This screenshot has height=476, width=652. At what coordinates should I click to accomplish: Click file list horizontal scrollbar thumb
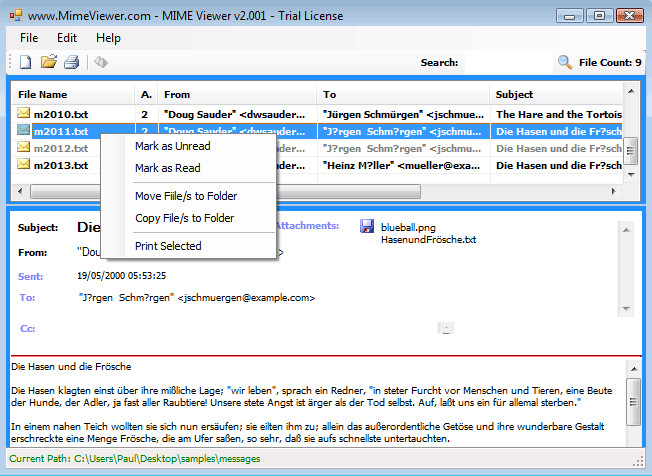[225, 192]
